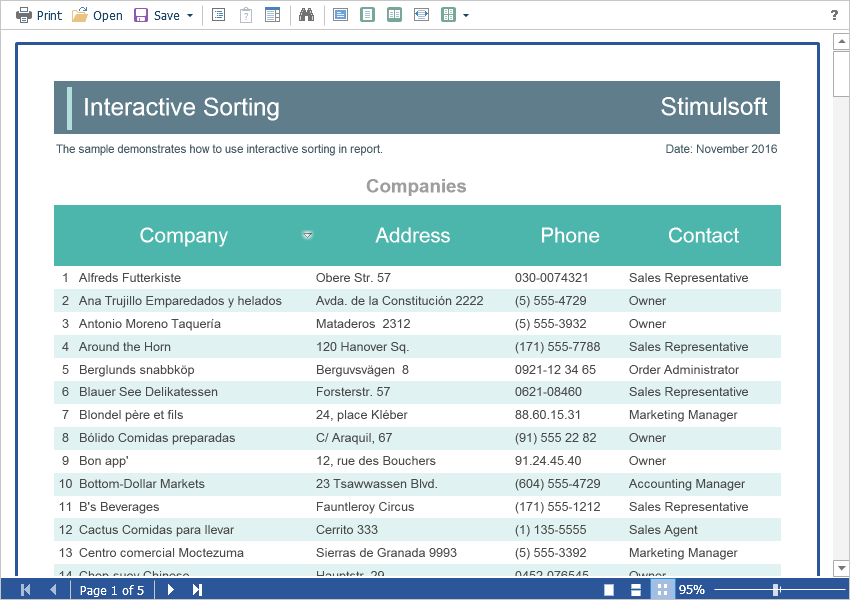Image resolution: width=850 pixels, height=600 pixels.
Task: Enable multiple pages view mode in status bar
Action: [662, 590]
